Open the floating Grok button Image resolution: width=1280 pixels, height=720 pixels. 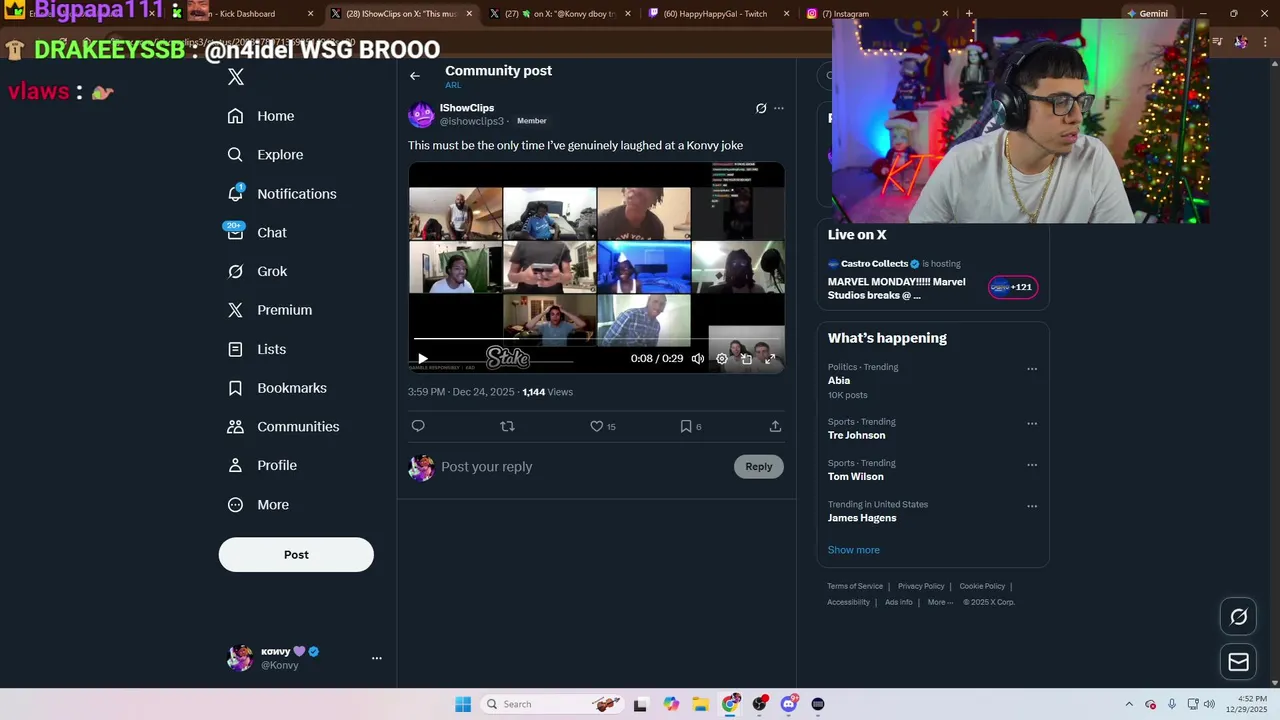tap(1238, 617)
